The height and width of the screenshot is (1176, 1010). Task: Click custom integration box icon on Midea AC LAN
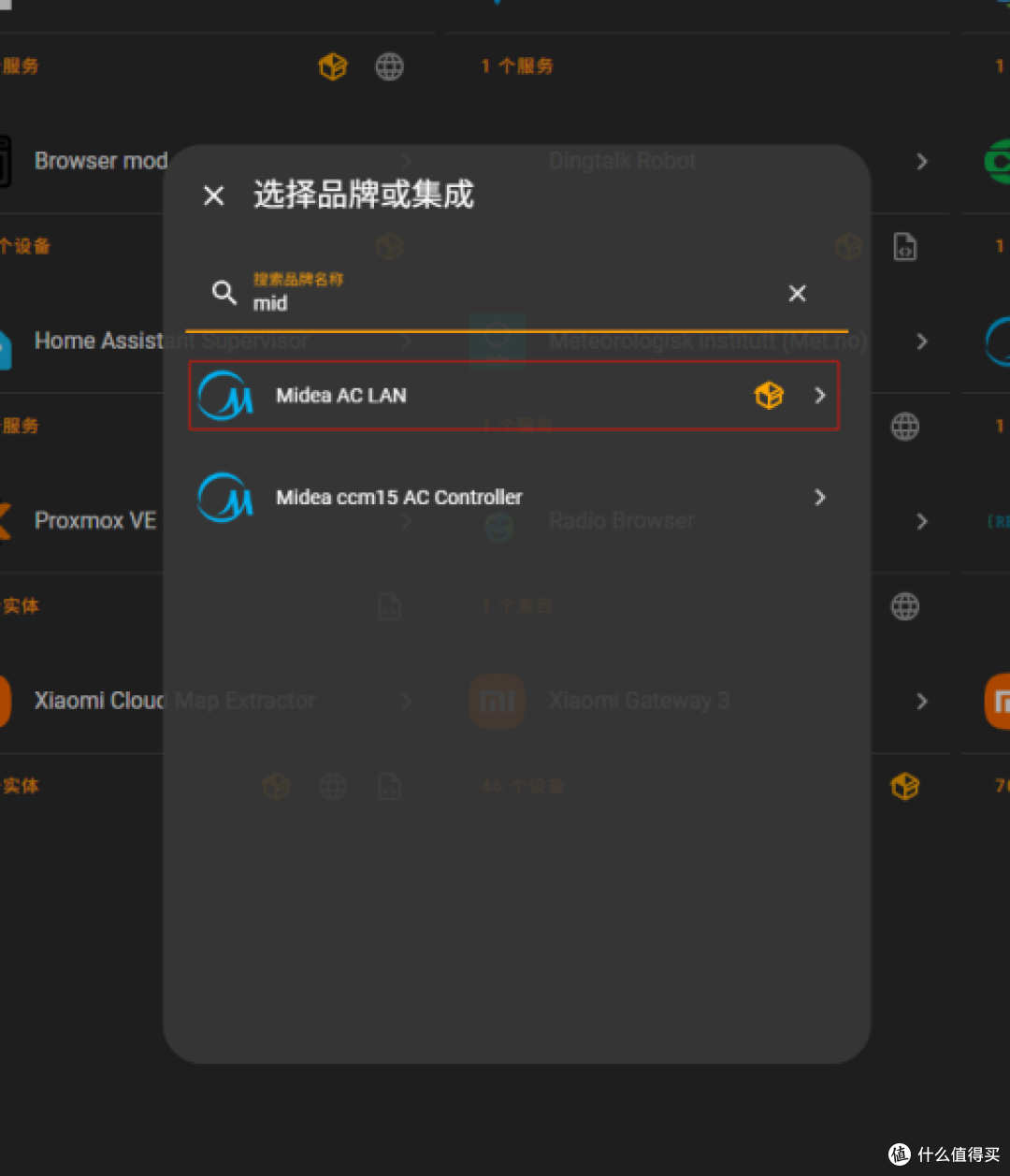click(x=769, y=396)
